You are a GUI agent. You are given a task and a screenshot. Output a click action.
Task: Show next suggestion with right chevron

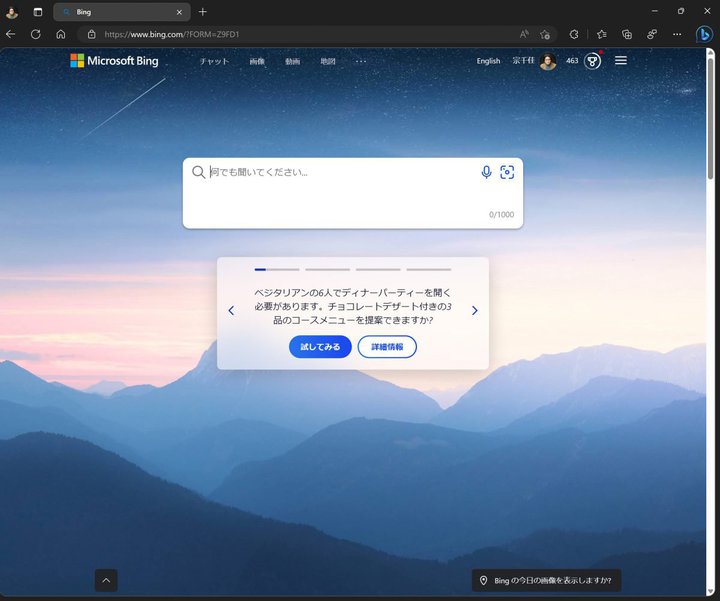click(x=474, y=311)
